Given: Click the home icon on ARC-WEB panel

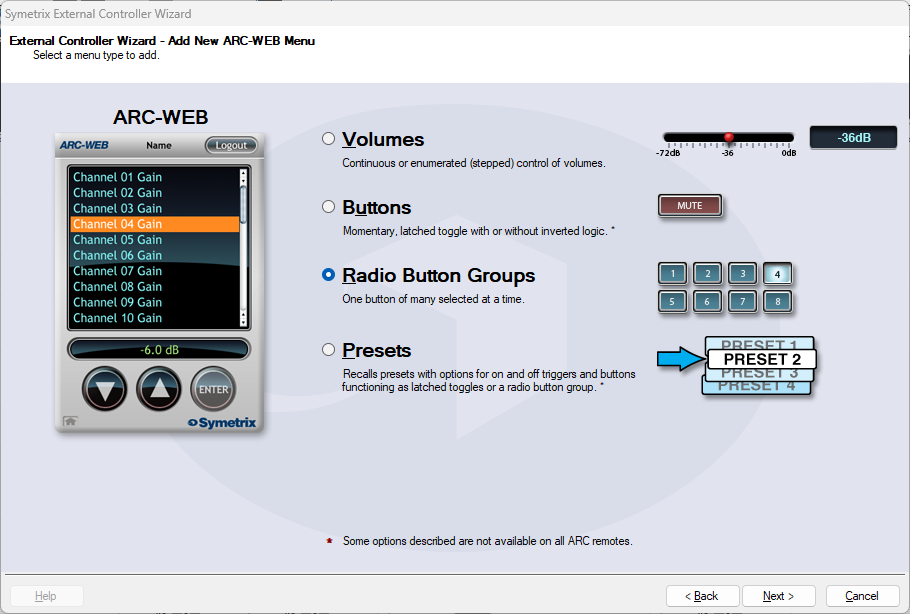Looking at the screenshot, I should [x=70, y=421].
